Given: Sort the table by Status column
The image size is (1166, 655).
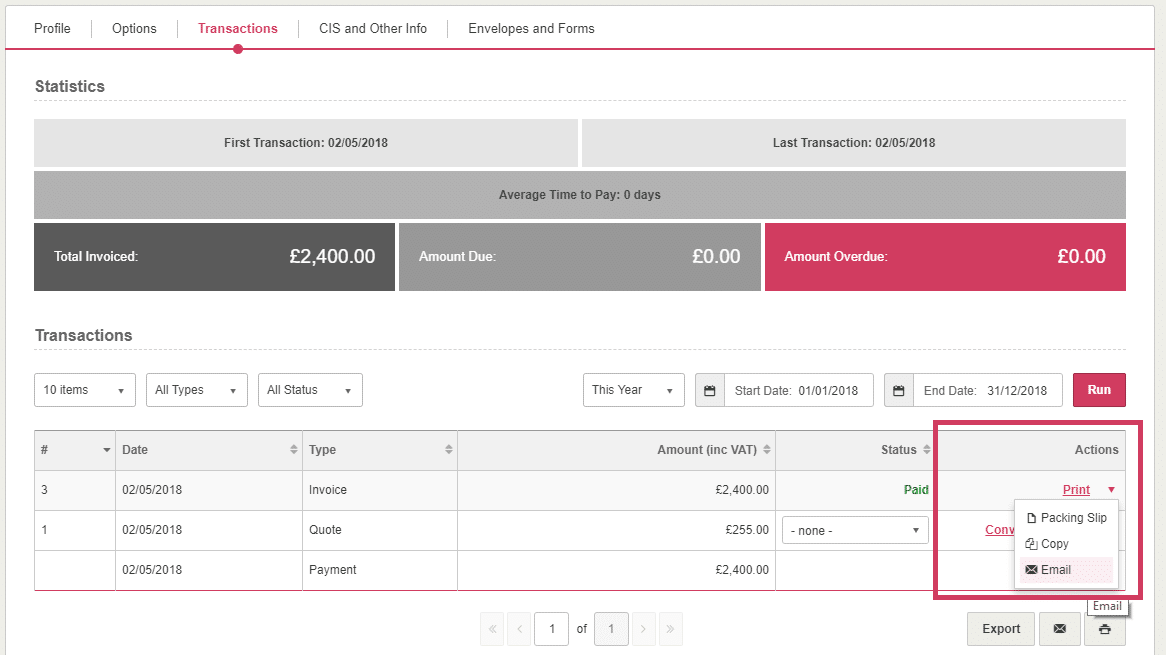Looking at the screenshot, I should point(926,450).
